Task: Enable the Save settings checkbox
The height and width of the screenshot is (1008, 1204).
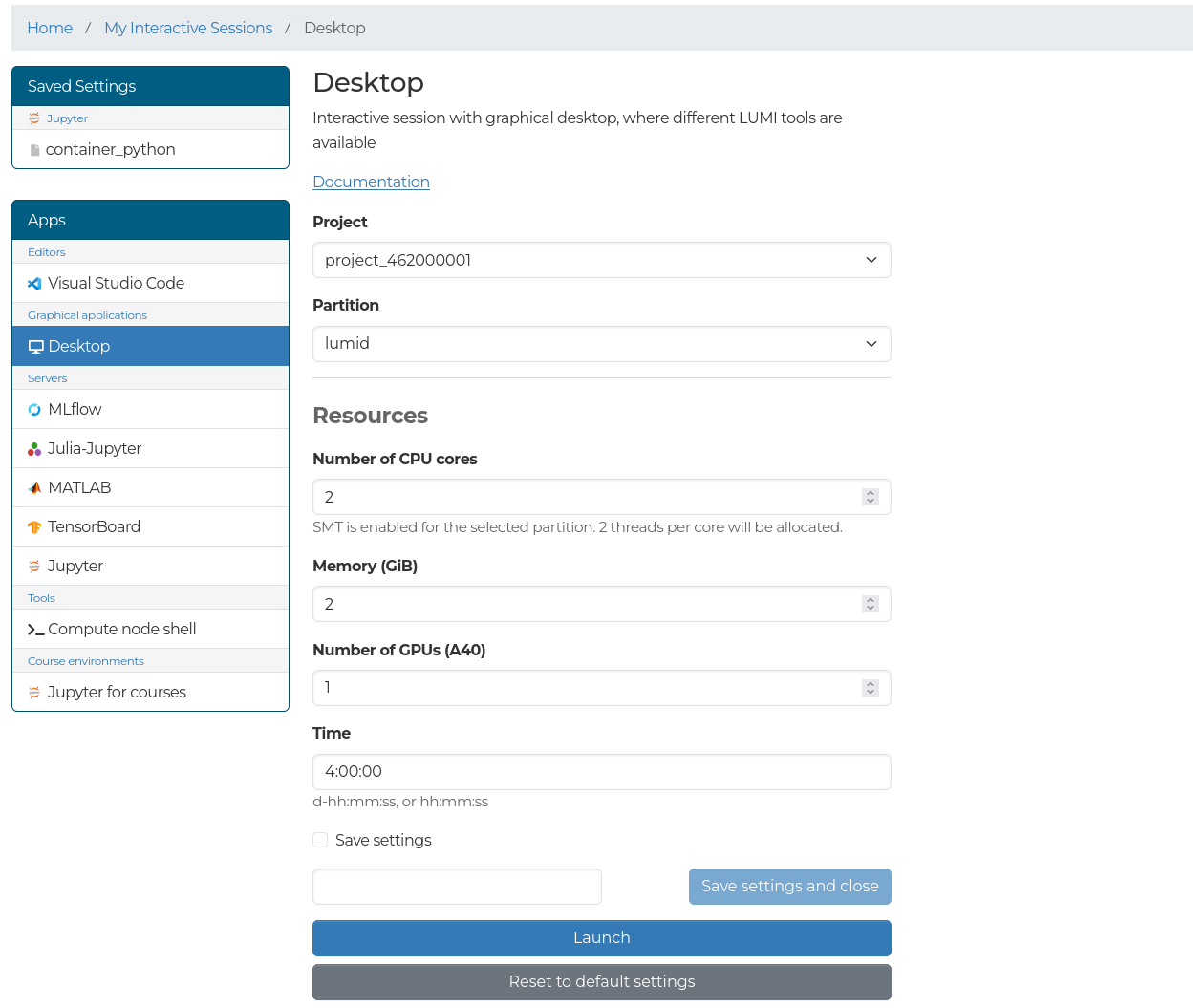Action: tap(320, 840)
